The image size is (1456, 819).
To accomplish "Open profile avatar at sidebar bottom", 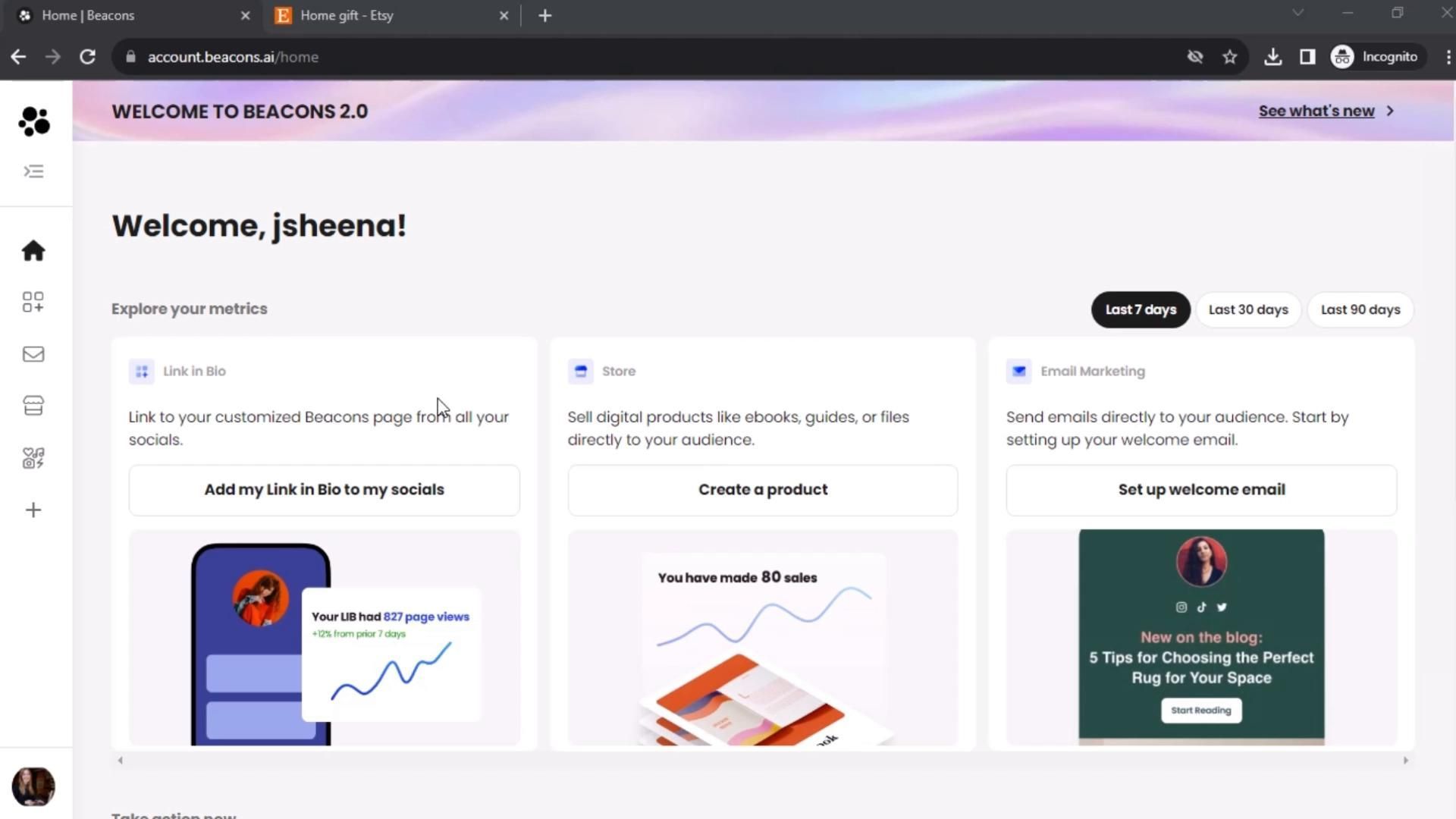I will 33,786.
